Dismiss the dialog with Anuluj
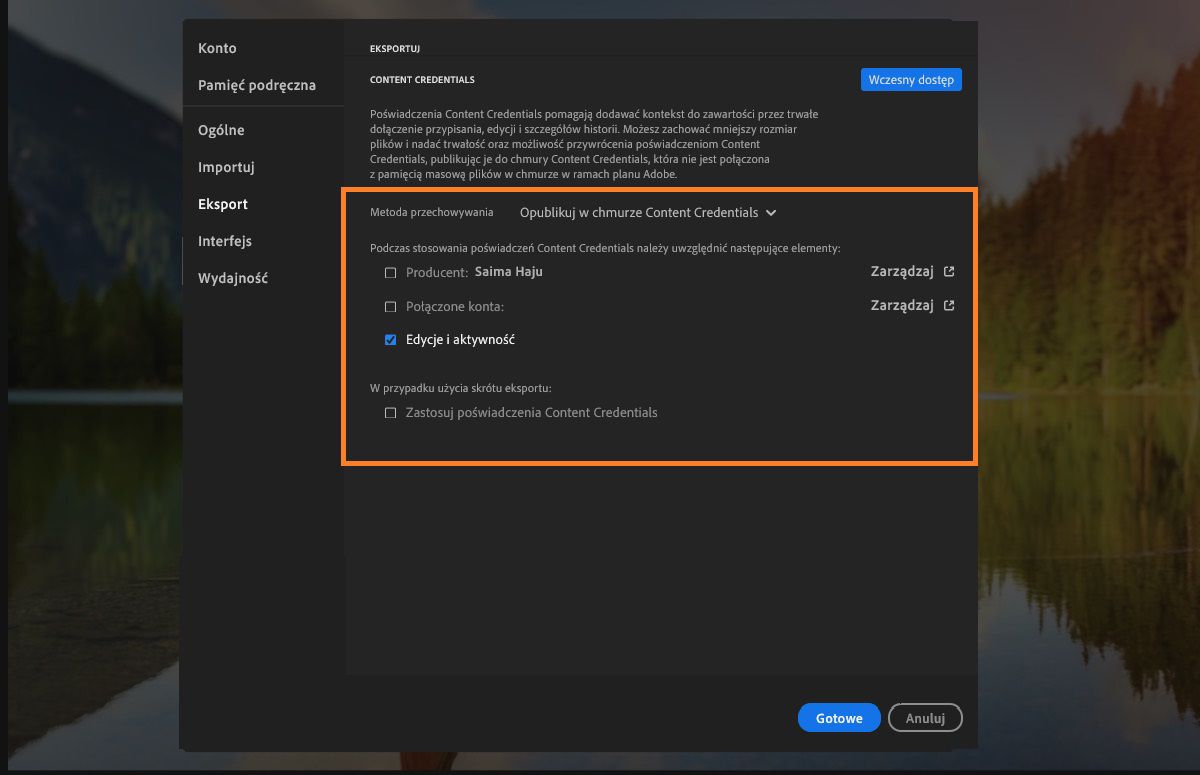This screenshot has height=775, width=1200. (925, 717)
